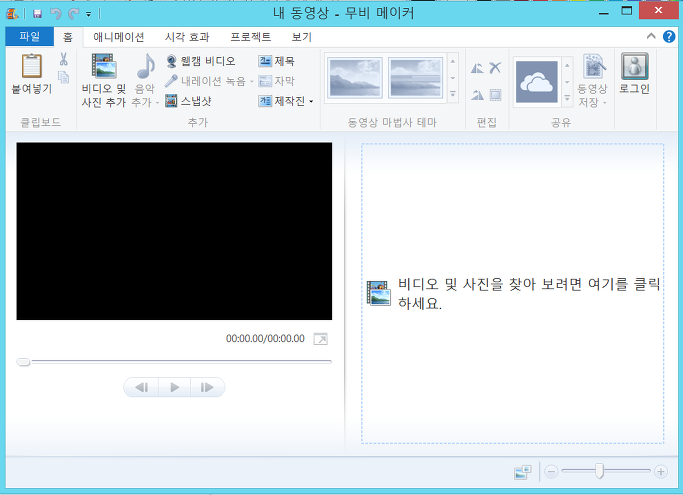The height and width of the screenshot is (495, 683).
Task: Expand Add music (음악 추가) dropdown arrow
Action: pos(157,103)
